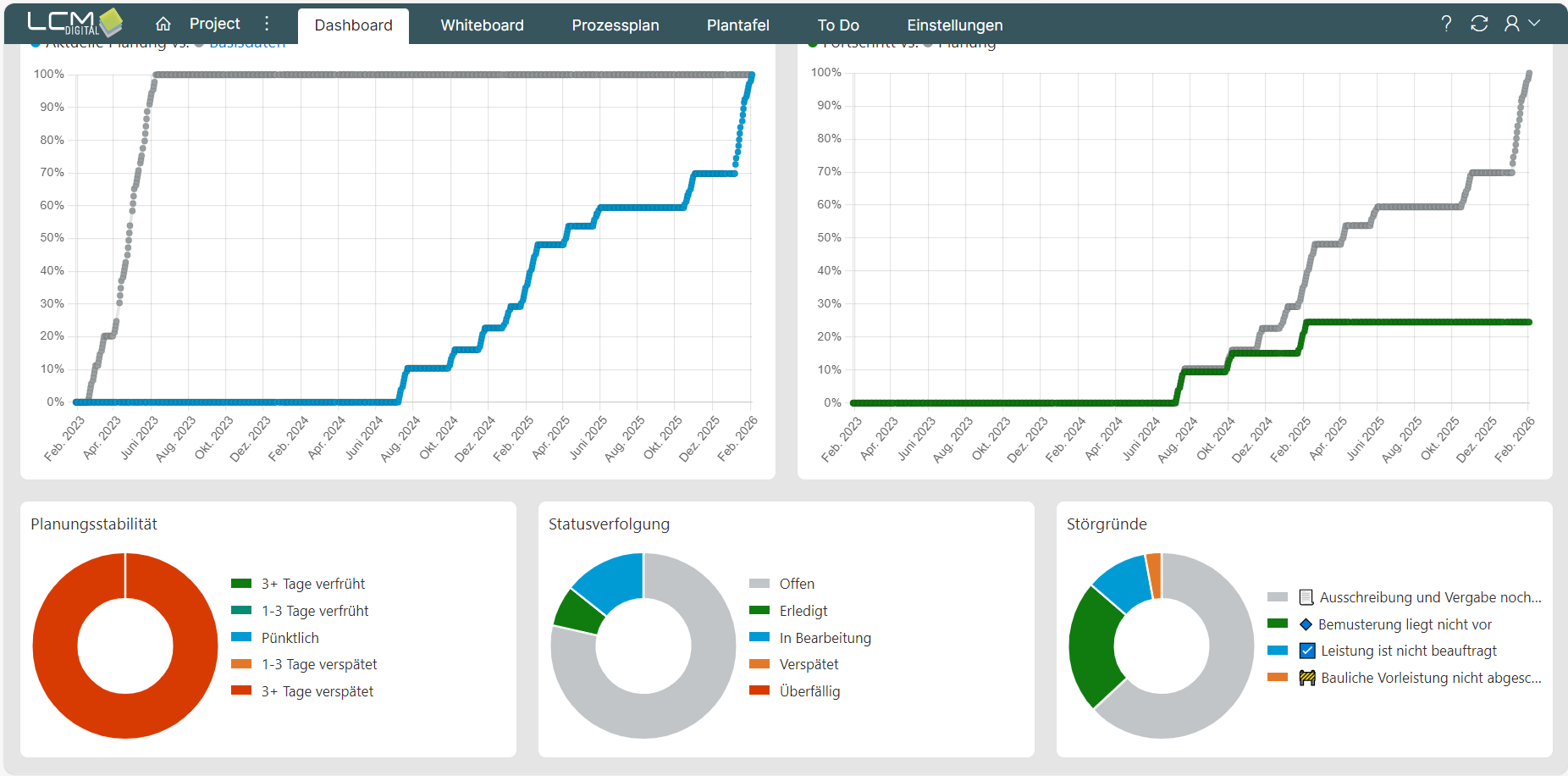Image resolution: width=1568 pixels, height=776 pixels.
Task: Refresh data with the sync icon
Action: tap(1479, 24)
